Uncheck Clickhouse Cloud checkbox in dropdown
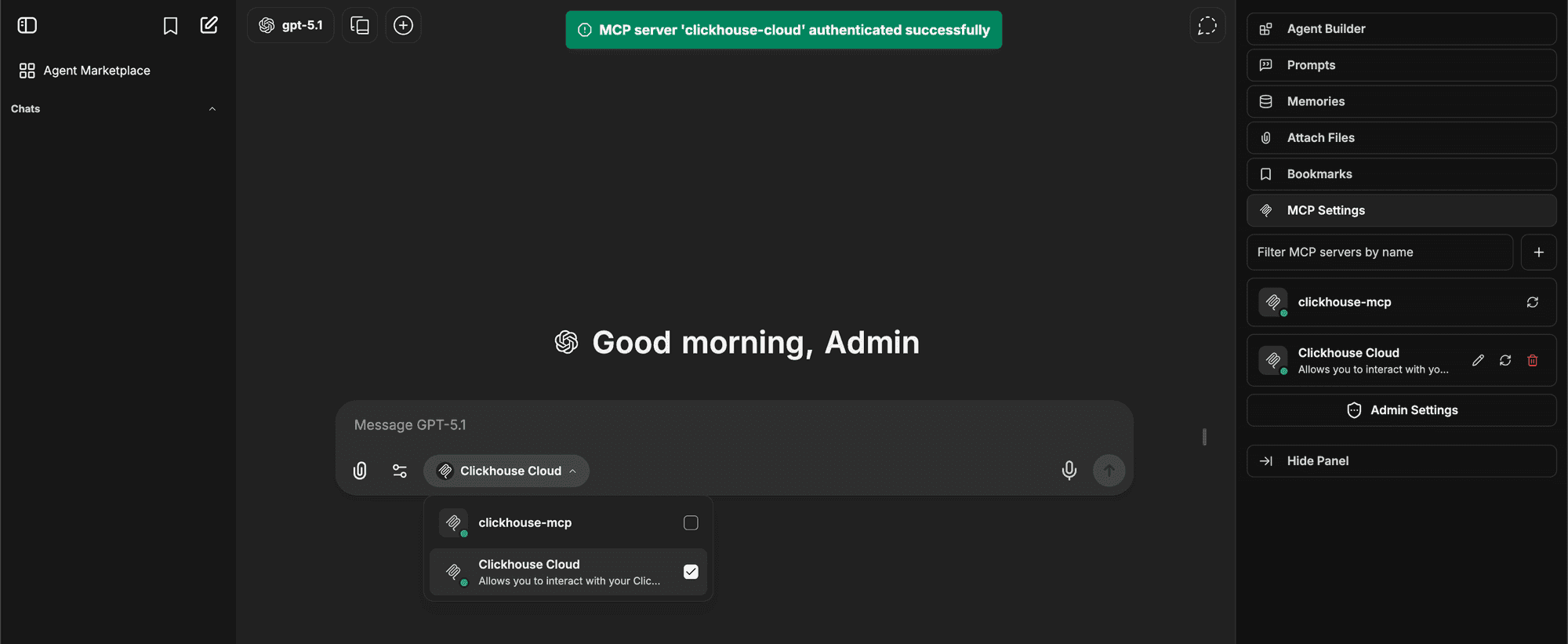This screenshot has width=1568, height=644. (691, 572)
